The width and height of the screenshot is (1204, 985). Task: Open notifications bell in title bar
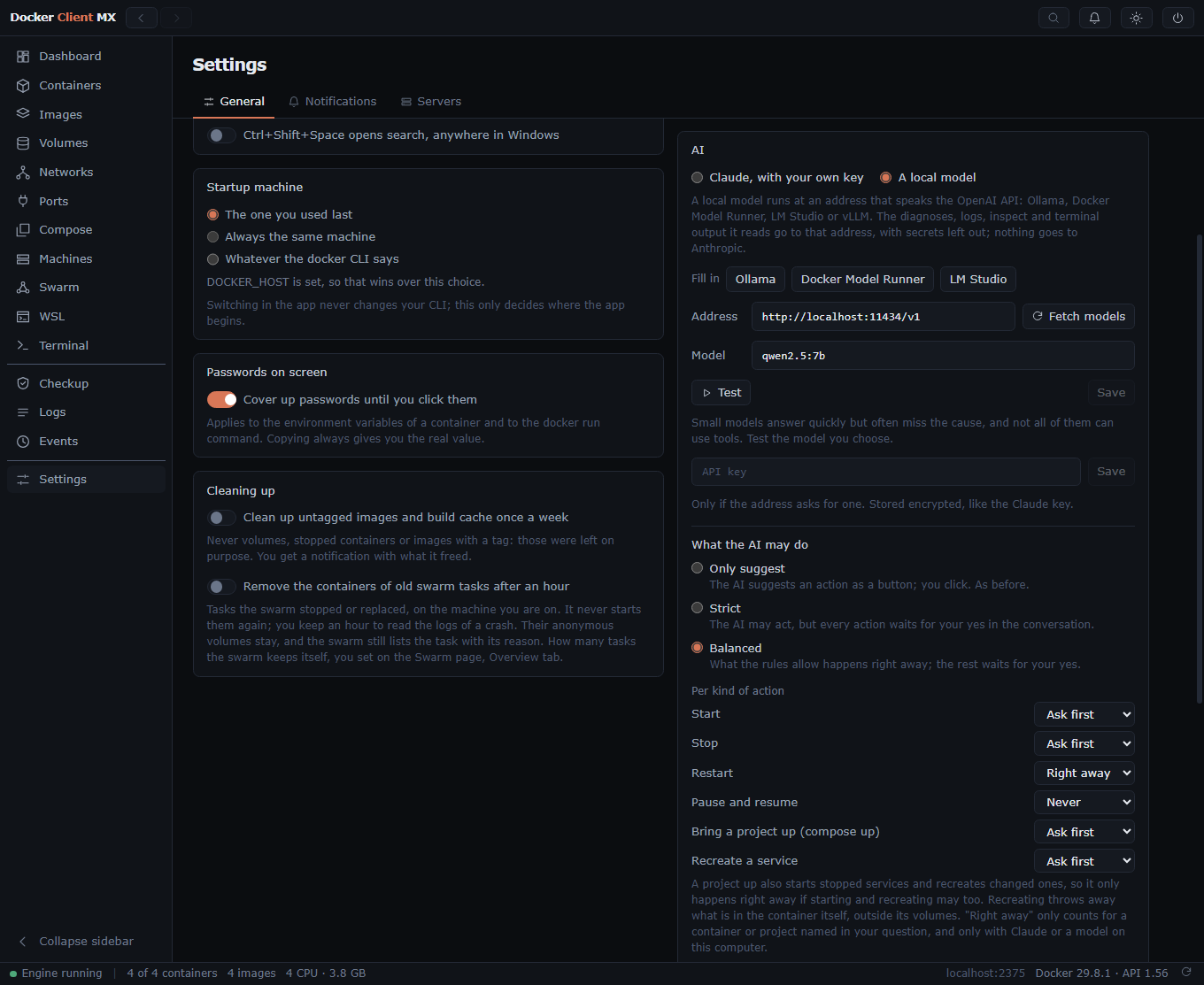(1094, 18)
